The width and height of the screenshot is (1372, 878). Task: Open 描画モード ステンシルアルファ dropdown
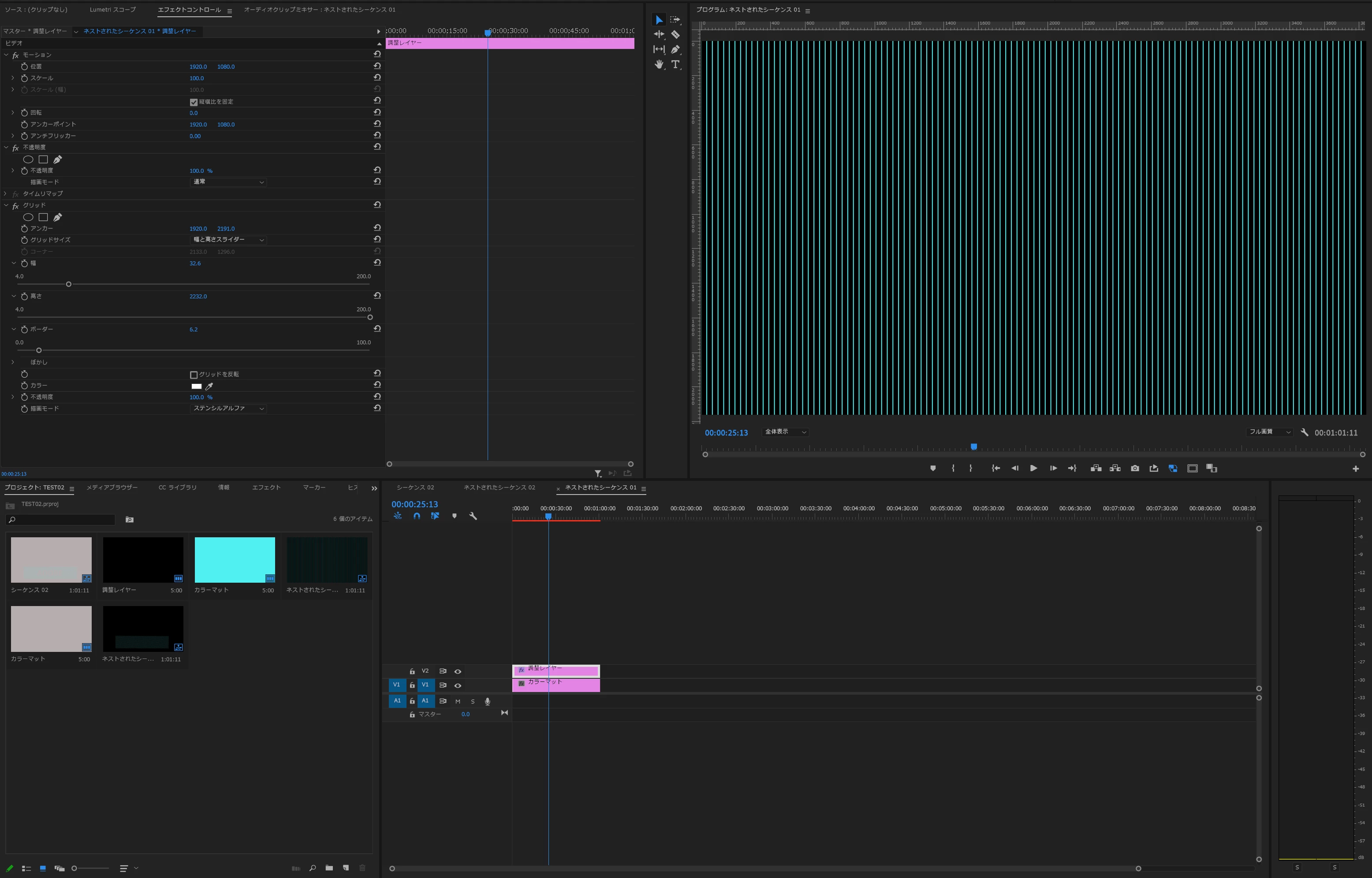click(x=227, y=409)
